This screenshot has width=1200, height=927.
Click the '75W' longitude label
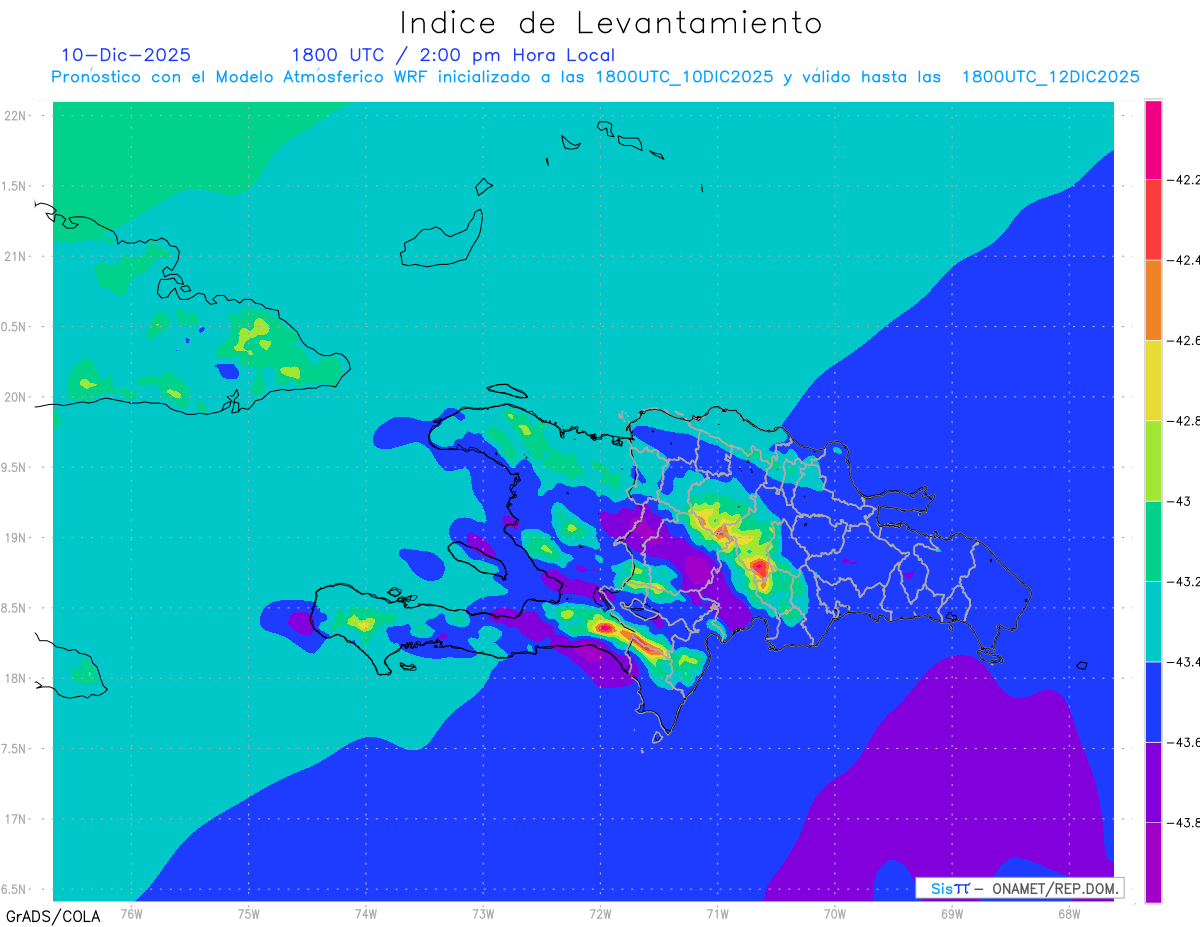pos(249,913)
